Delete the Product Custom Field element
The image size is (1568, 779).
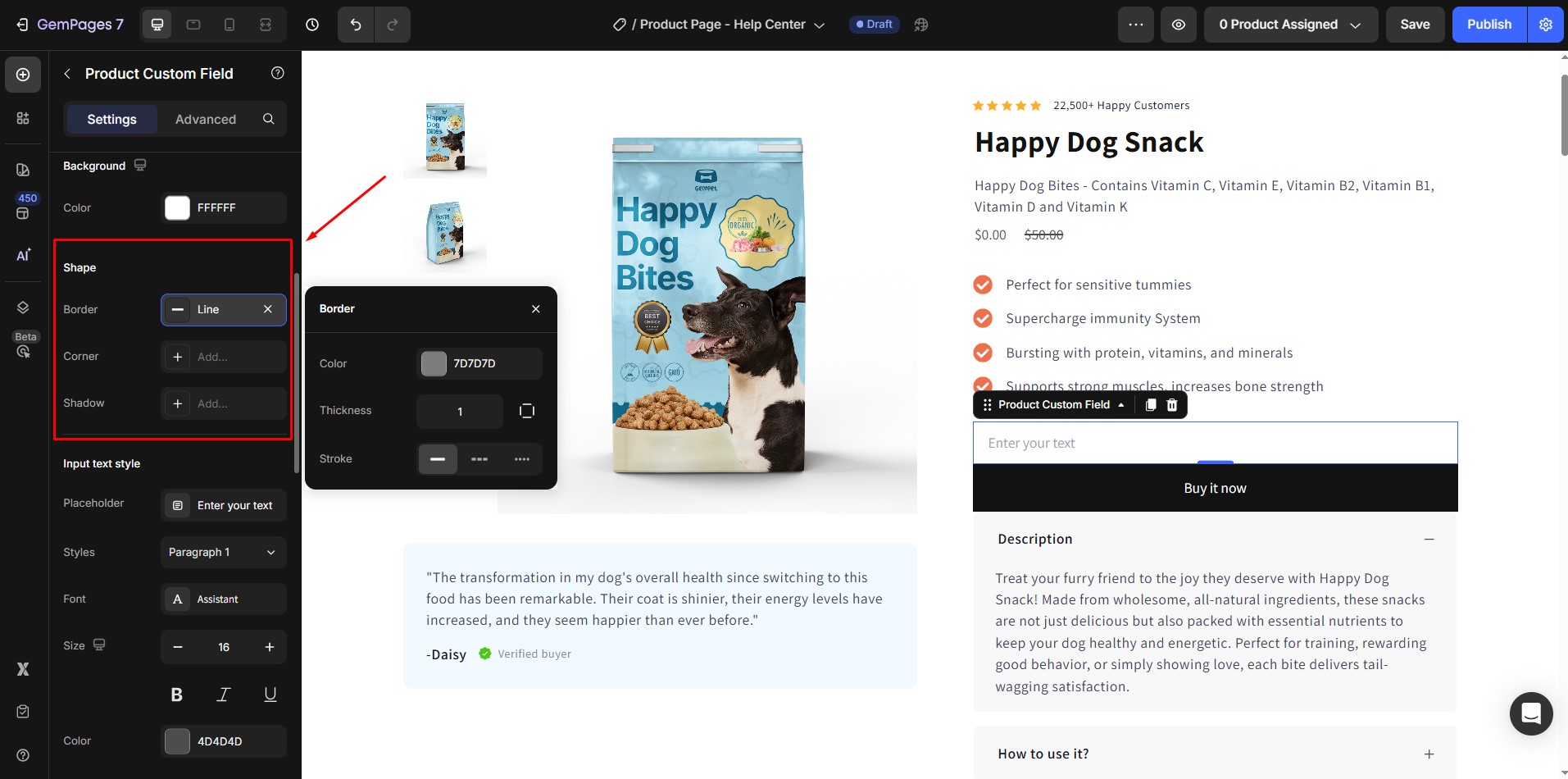(x=1172, y=404)
